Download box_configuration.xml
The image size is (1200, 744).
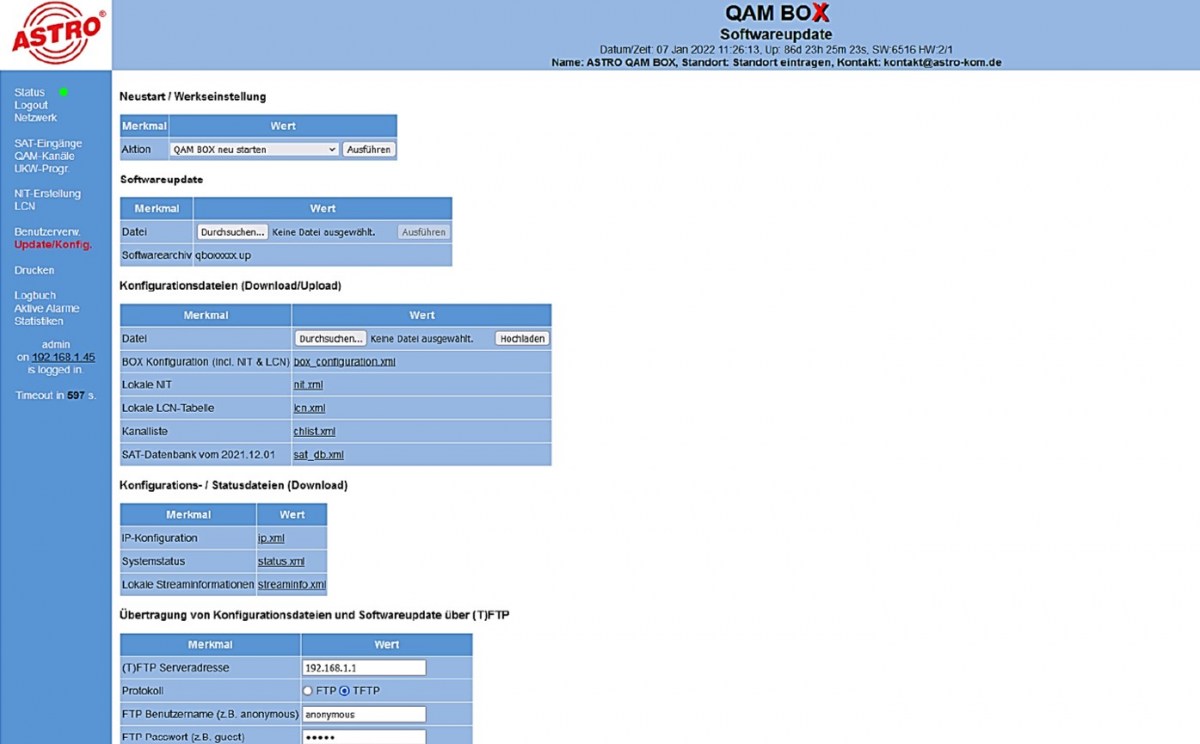pos(344,361)
